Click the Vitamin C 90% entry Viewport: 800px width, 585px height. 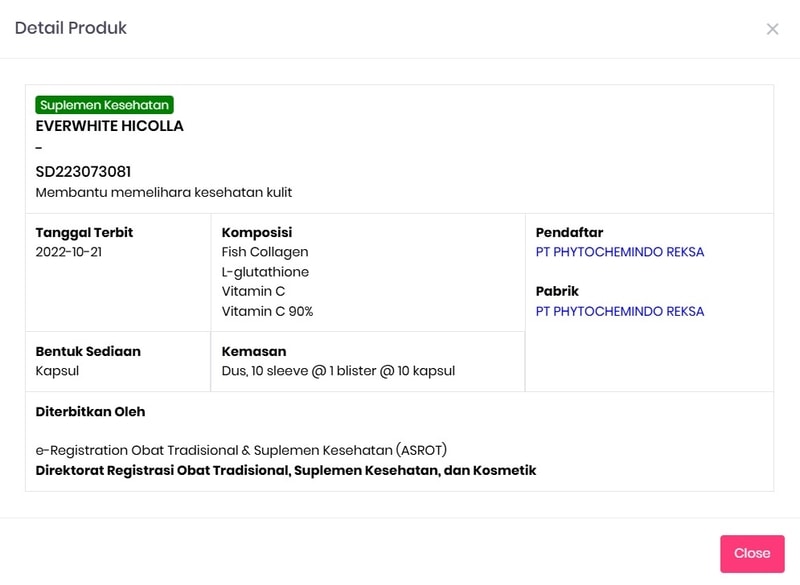click(267, 311)
